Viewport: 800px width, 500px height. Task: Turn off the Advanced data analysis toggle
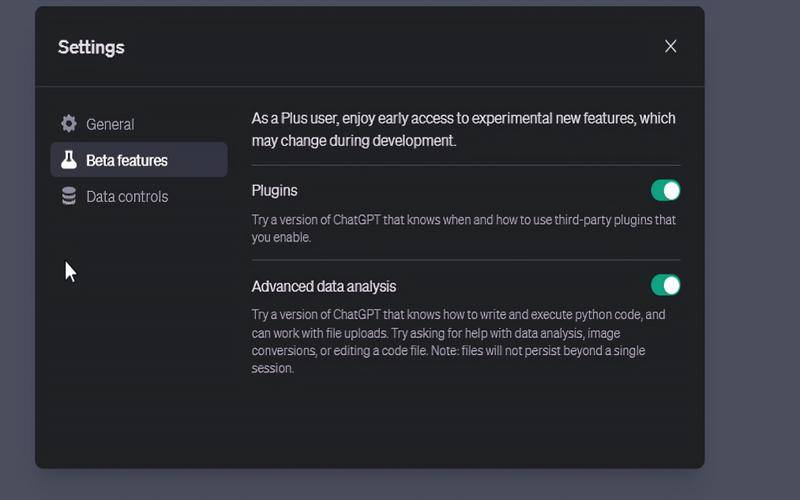[665, 285]
